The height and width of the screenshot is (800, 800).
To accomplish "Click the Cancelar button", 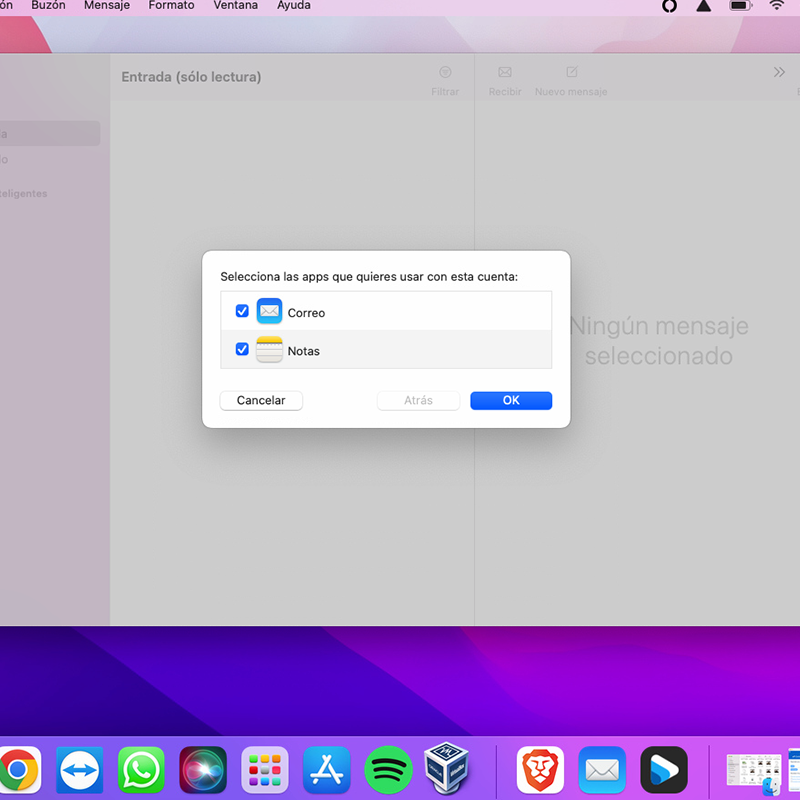I will pos(261,401).
